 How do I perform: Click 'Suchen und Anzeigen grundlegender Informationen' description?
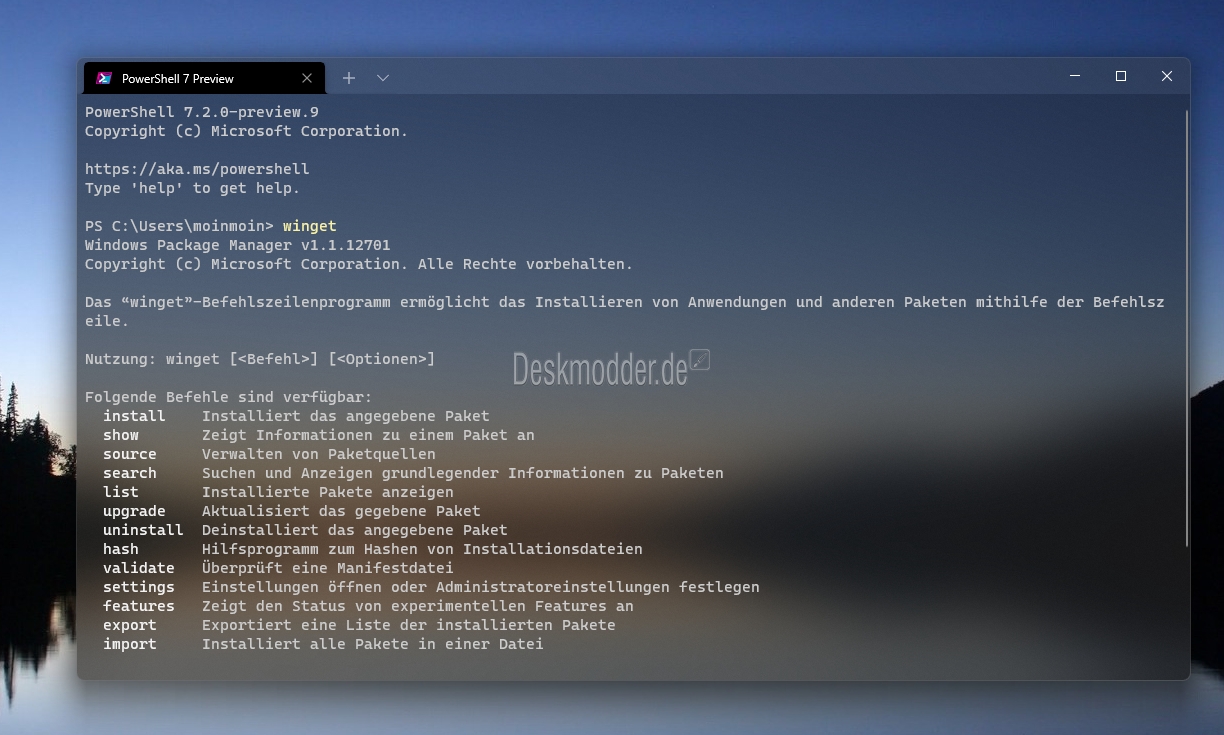463,473
